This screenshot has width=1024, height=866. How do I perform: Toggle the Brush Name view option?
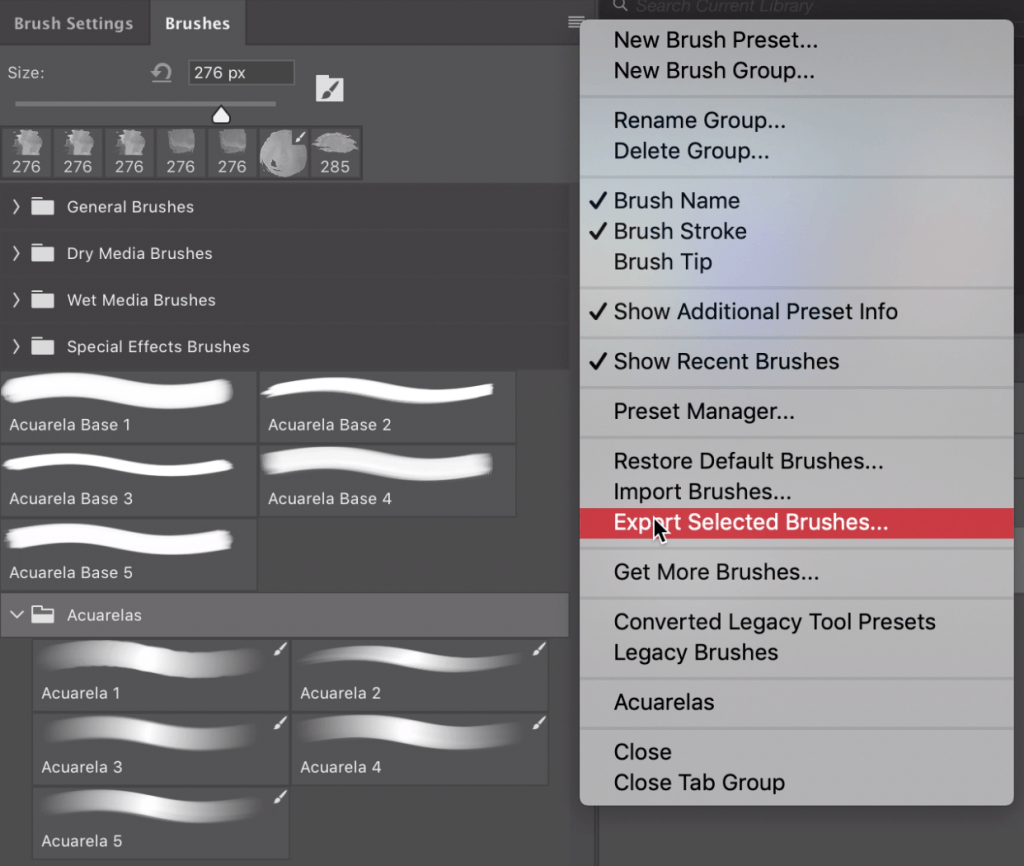pyautogui.click(x=676, y=201)
